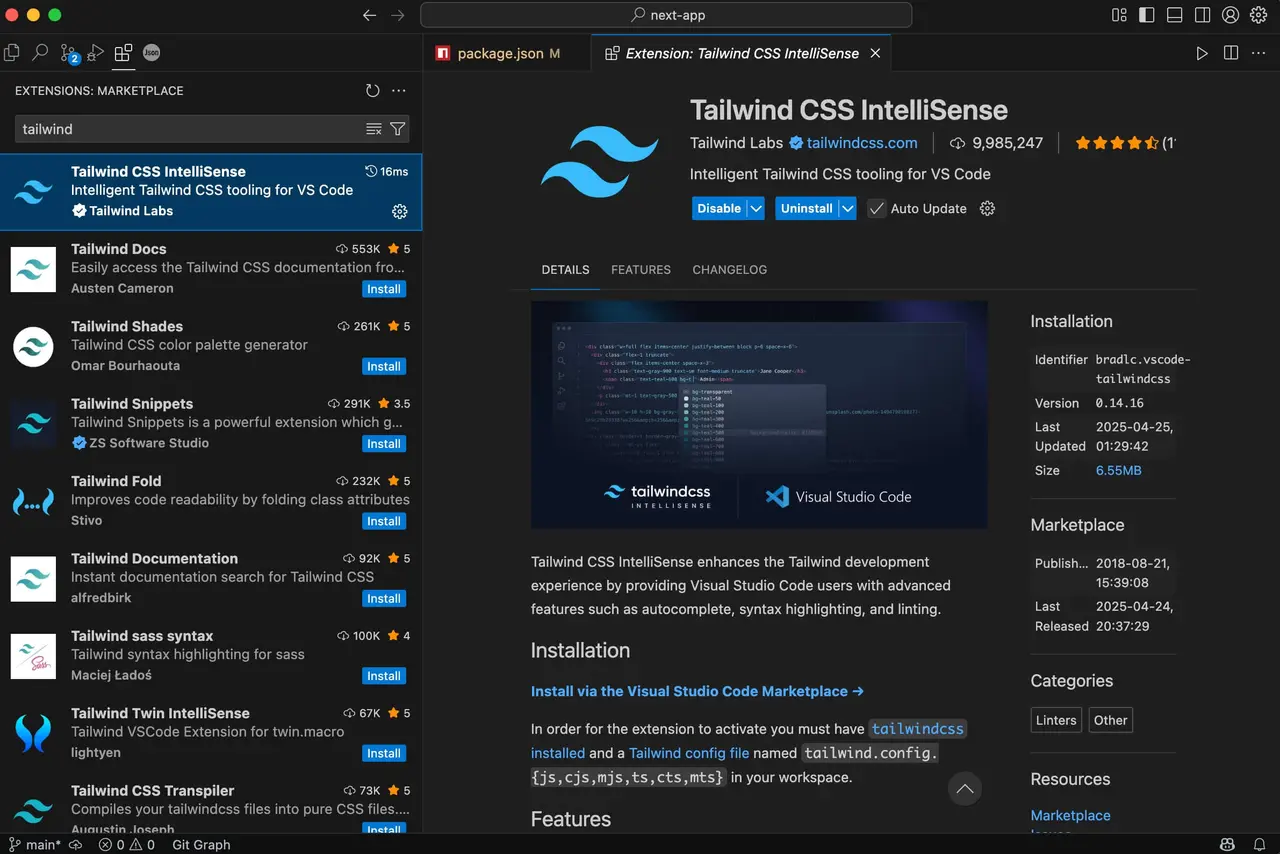1280x854 pixels.
Task: Open notifications bell in status bar
Action: [1261, 844]
